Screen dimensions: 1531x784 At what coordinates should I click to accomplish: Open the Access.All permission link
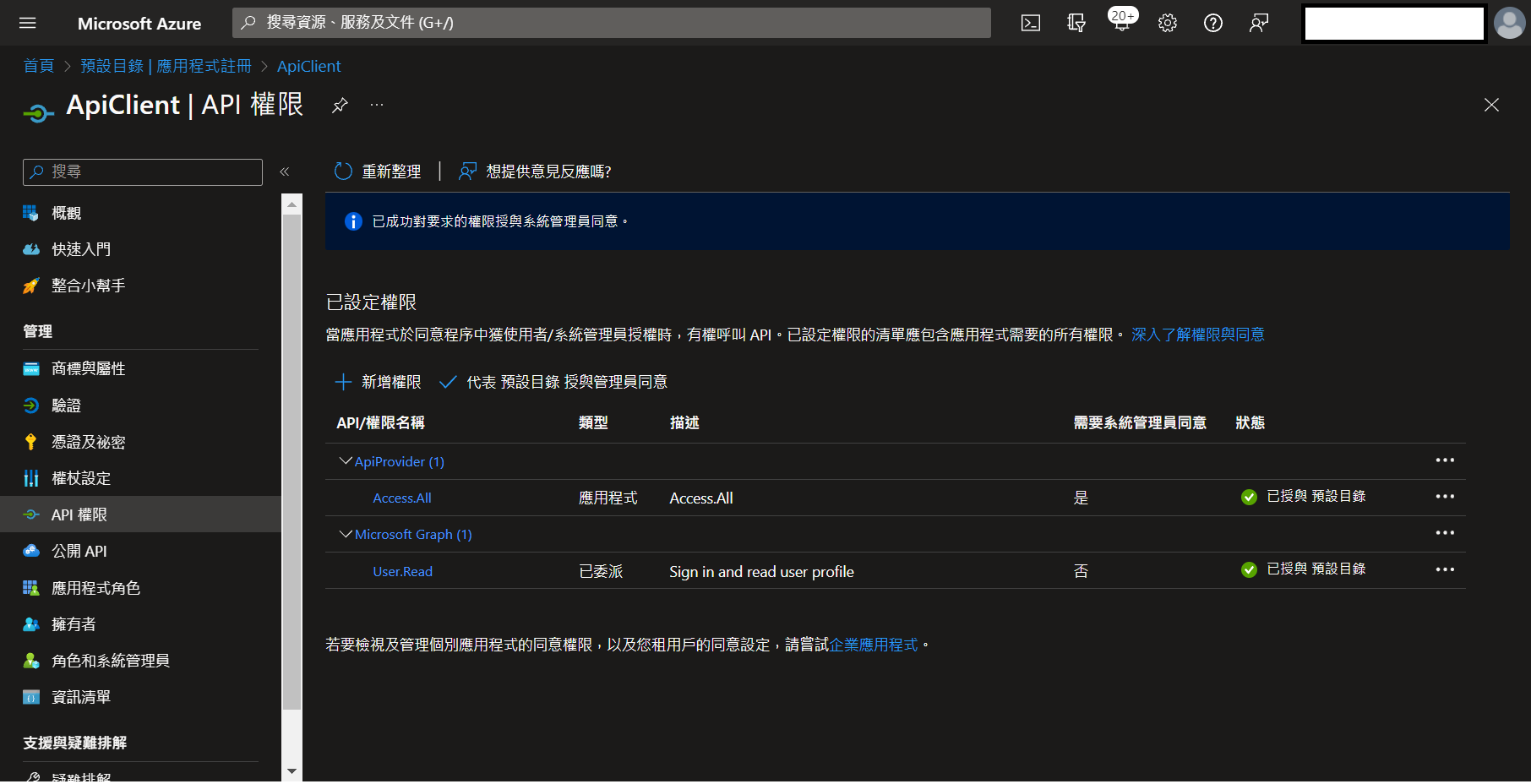tap(402, 498)
